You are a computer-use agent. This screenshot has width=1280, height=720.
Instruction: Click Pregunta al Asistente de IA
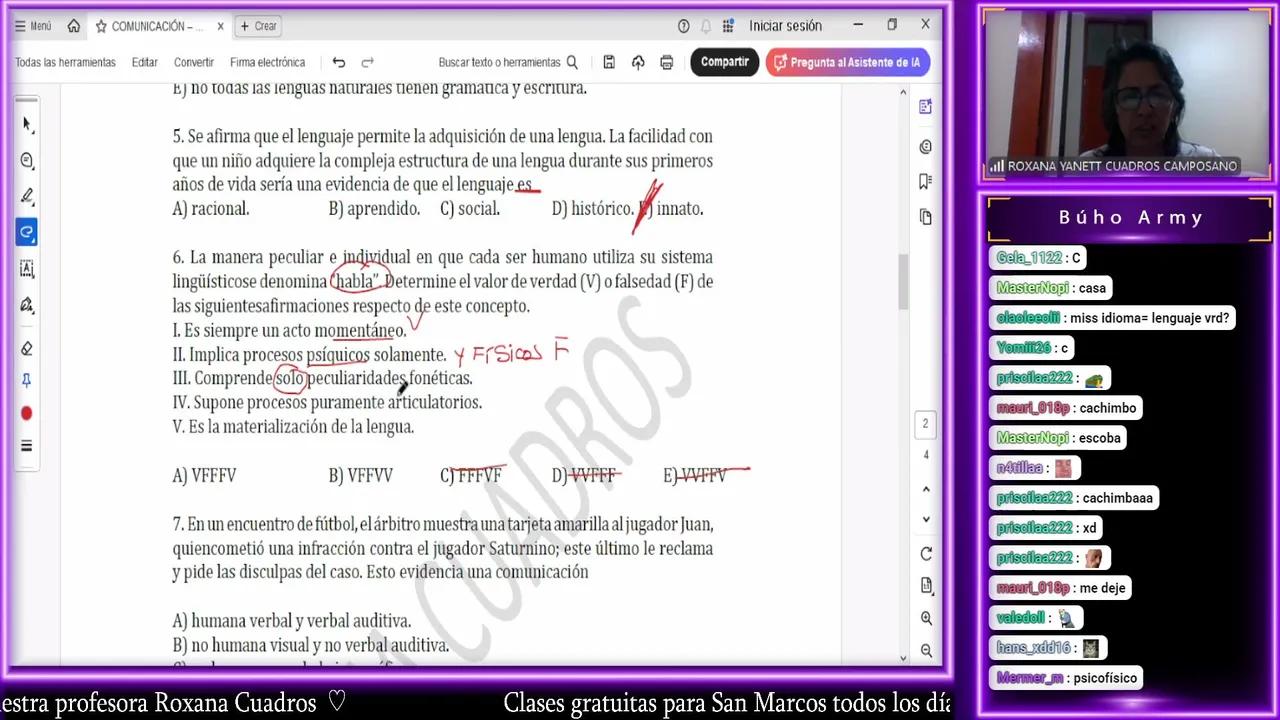click(x=848, y=62)
